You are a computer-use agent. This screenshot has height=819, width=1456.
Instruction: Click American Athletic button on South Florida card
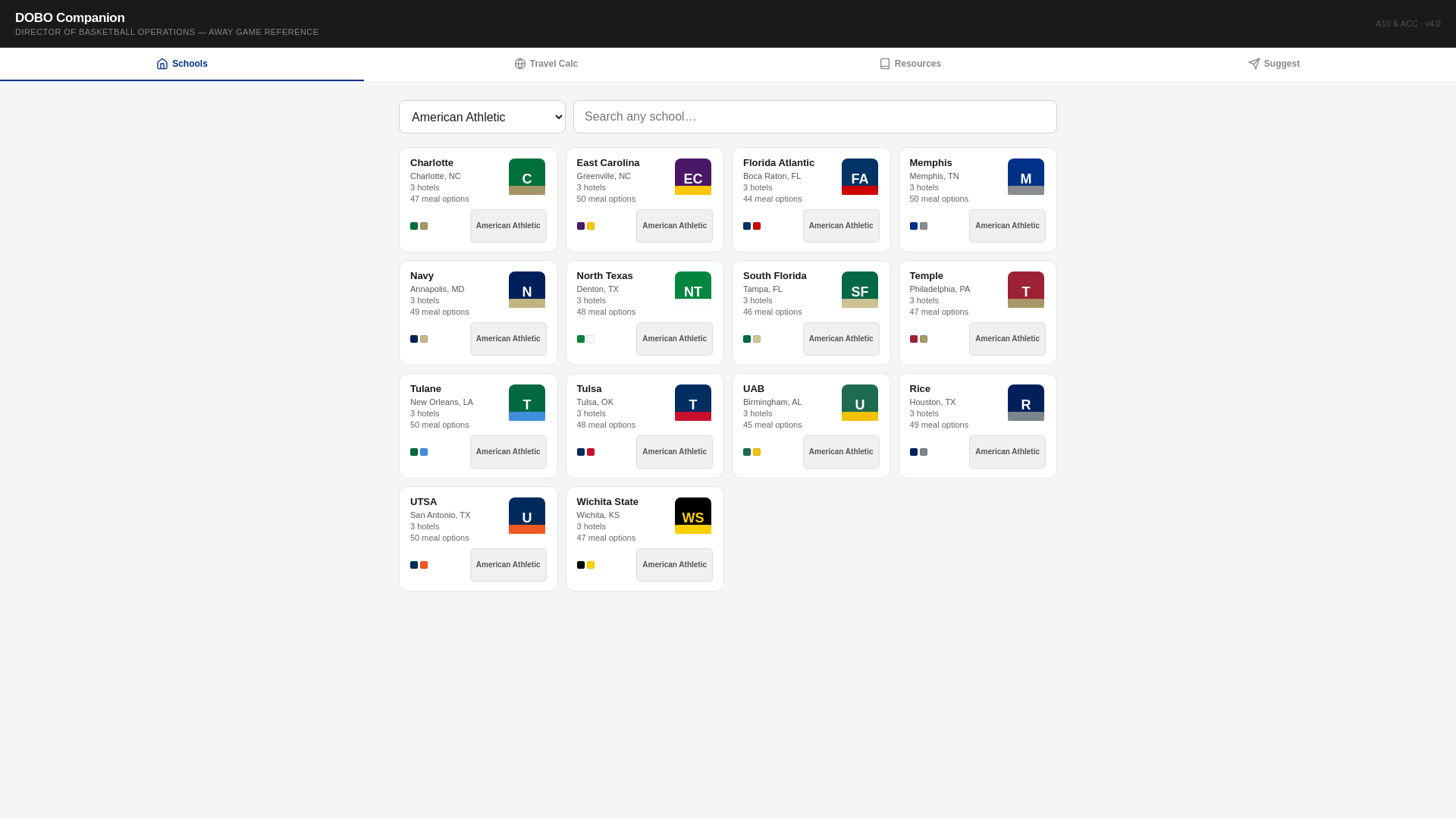(841, 339)
